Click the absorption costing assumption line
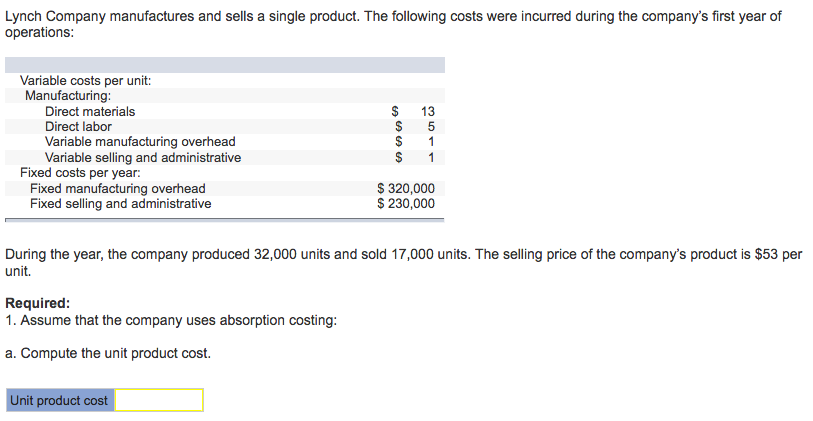Viewport: 813px width, 421px height. 171,320
